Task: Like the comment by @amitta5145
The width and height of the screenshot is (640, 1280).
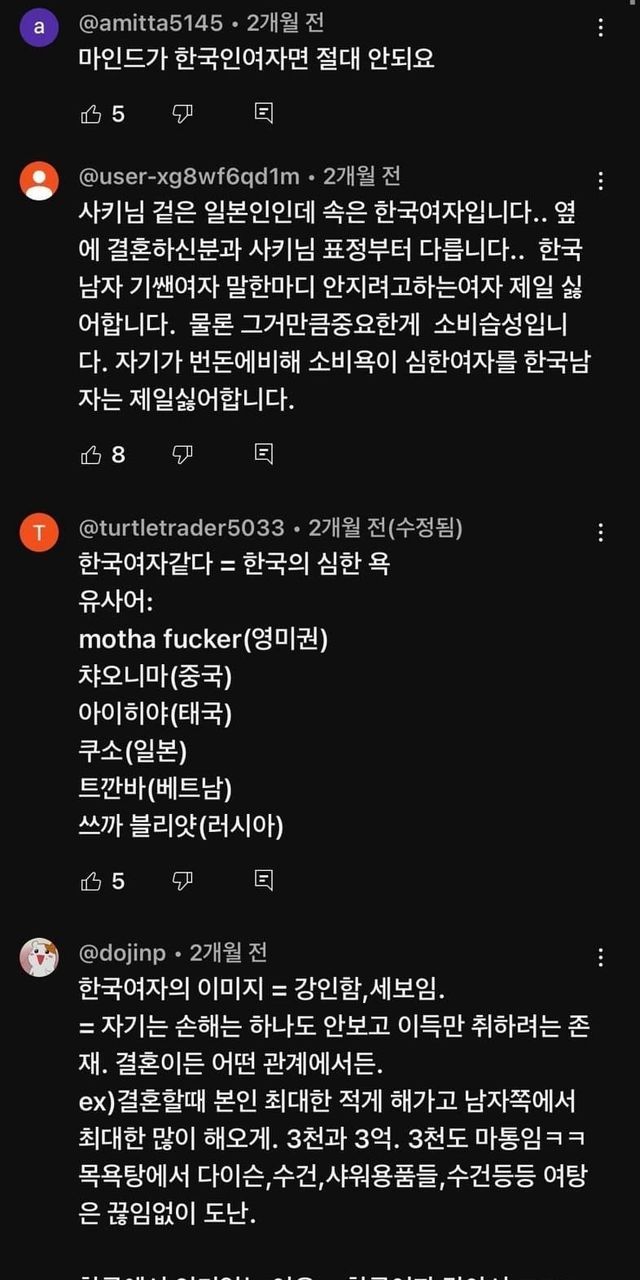Action: click(x=91, y=114)
